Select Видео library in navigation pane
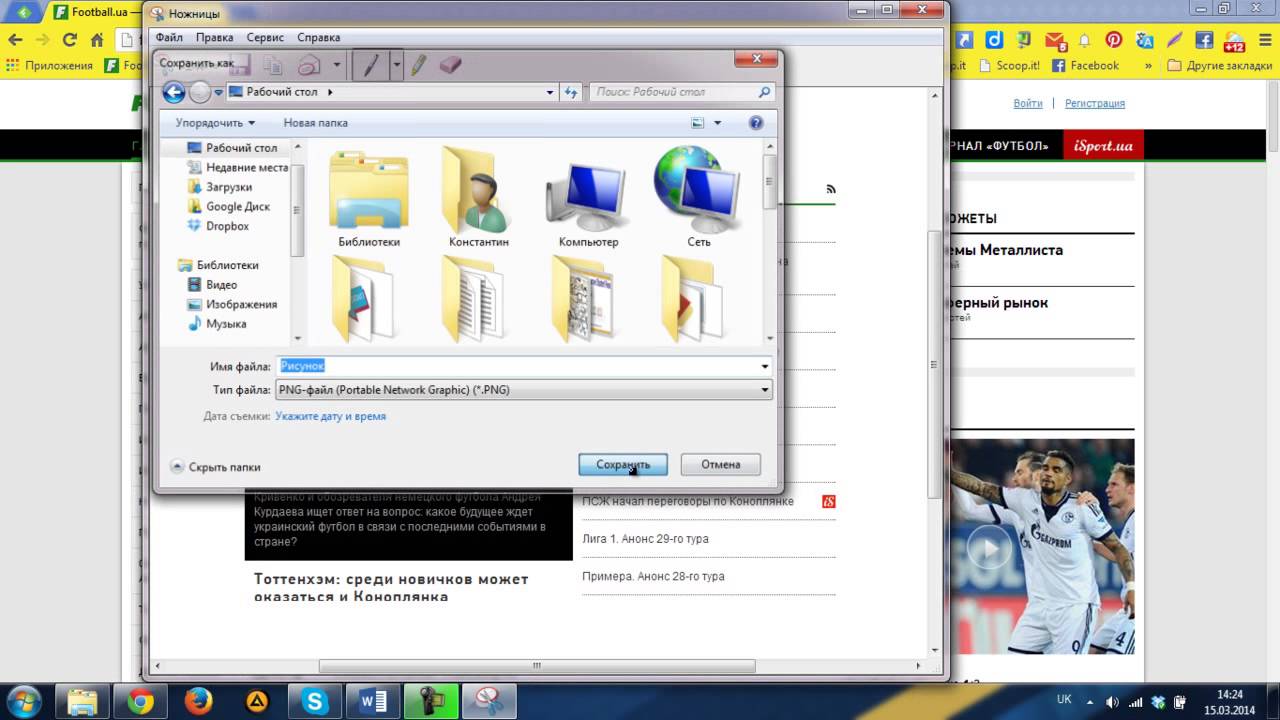1280x720 pixels. tap(213, 285)
